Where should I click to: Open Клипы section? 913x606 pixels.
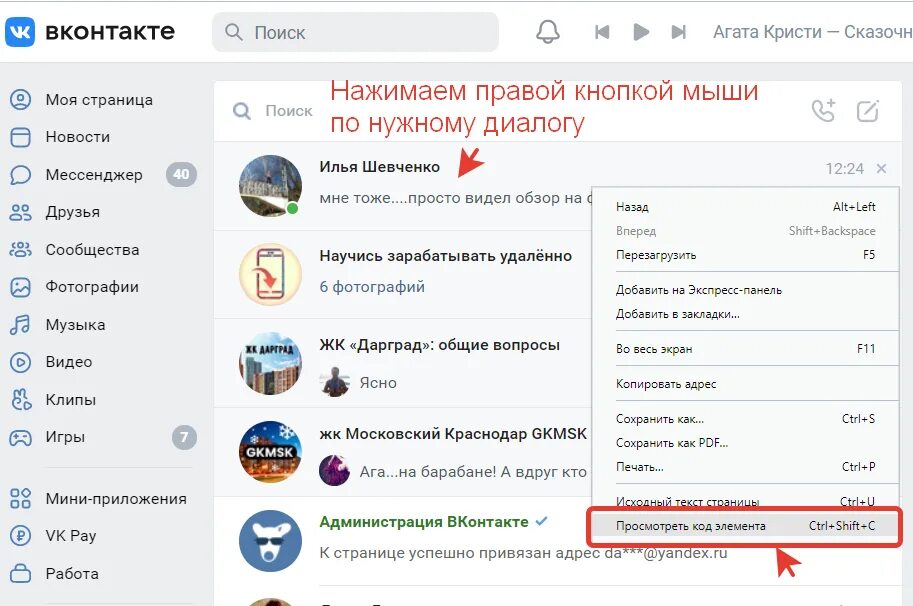(x=70, y=399)
